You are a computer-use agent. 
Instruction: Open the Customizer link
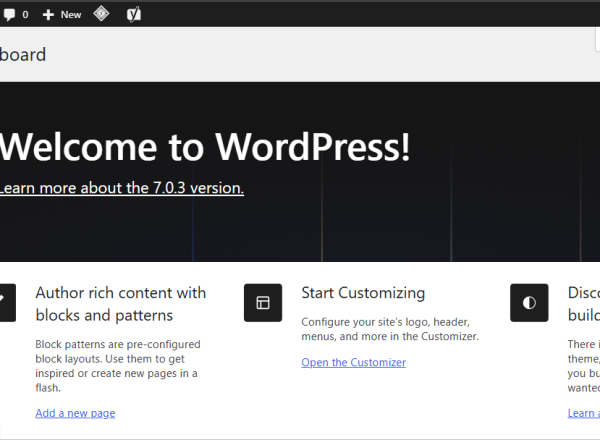tap(353, 362)
